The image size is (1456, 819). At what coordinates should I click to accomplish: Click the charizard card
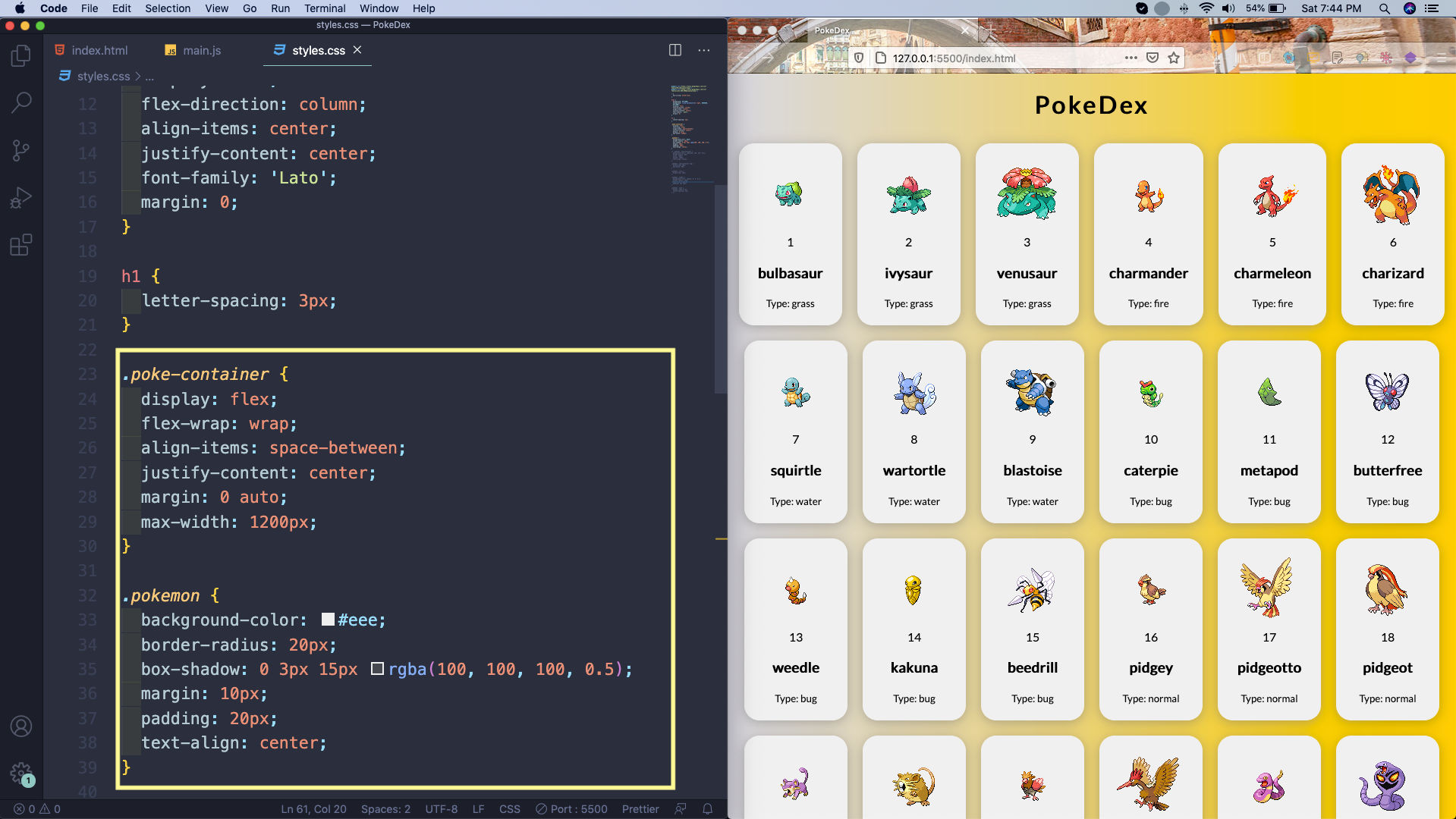pyautogui.click(x=1392, y=234)
